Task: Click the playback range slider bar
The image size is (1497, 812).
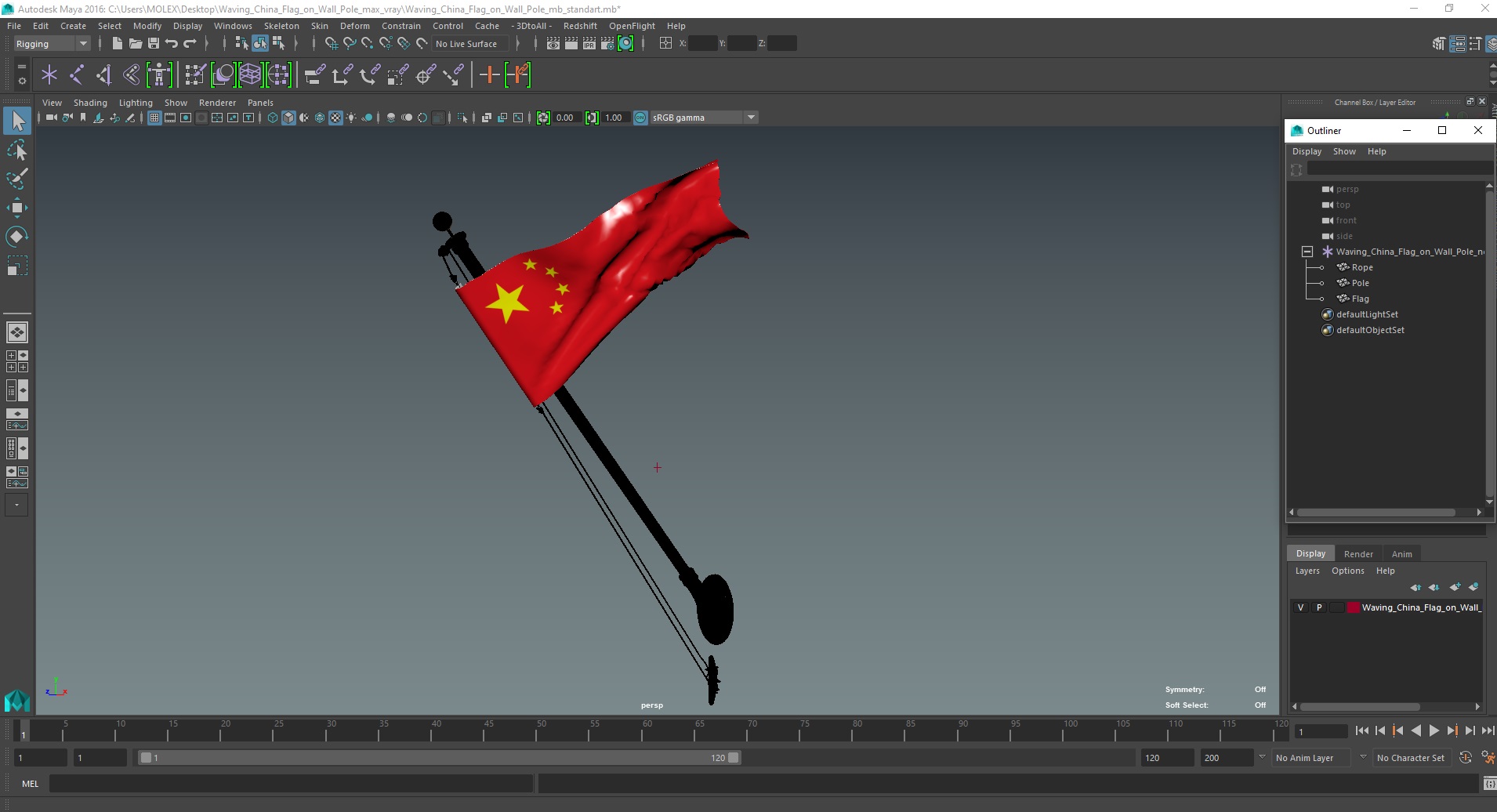Action: [x=439, y=758]
